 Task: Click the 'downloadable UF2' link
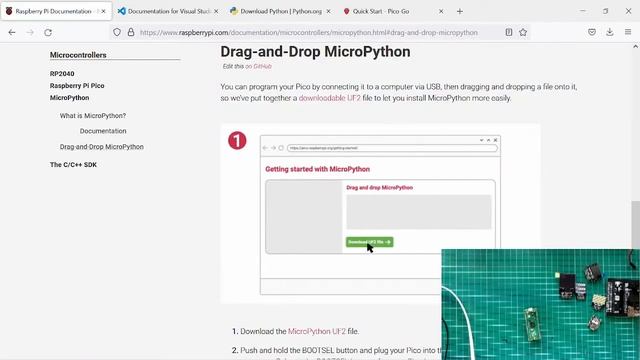(x=330, y=98)
